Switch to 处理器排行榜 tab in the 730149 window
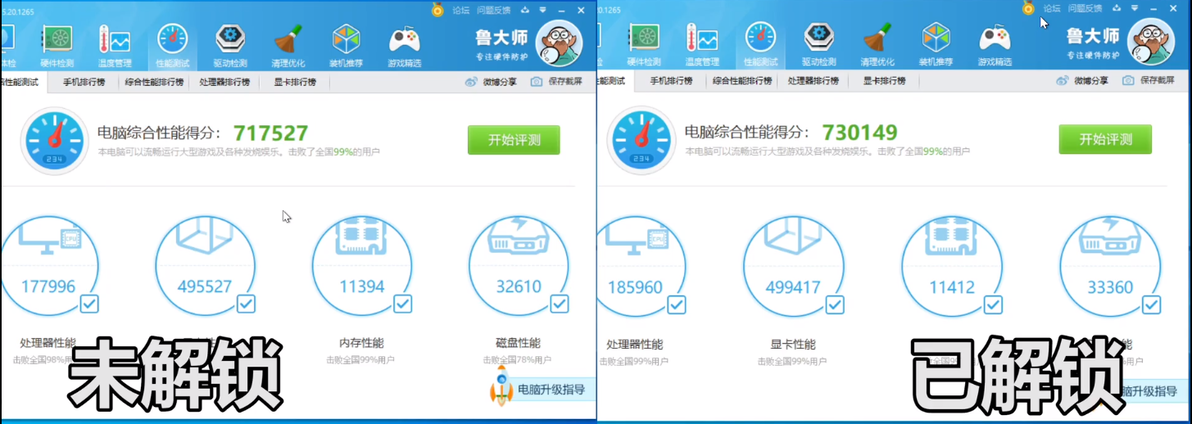 [x=813, y=81]
